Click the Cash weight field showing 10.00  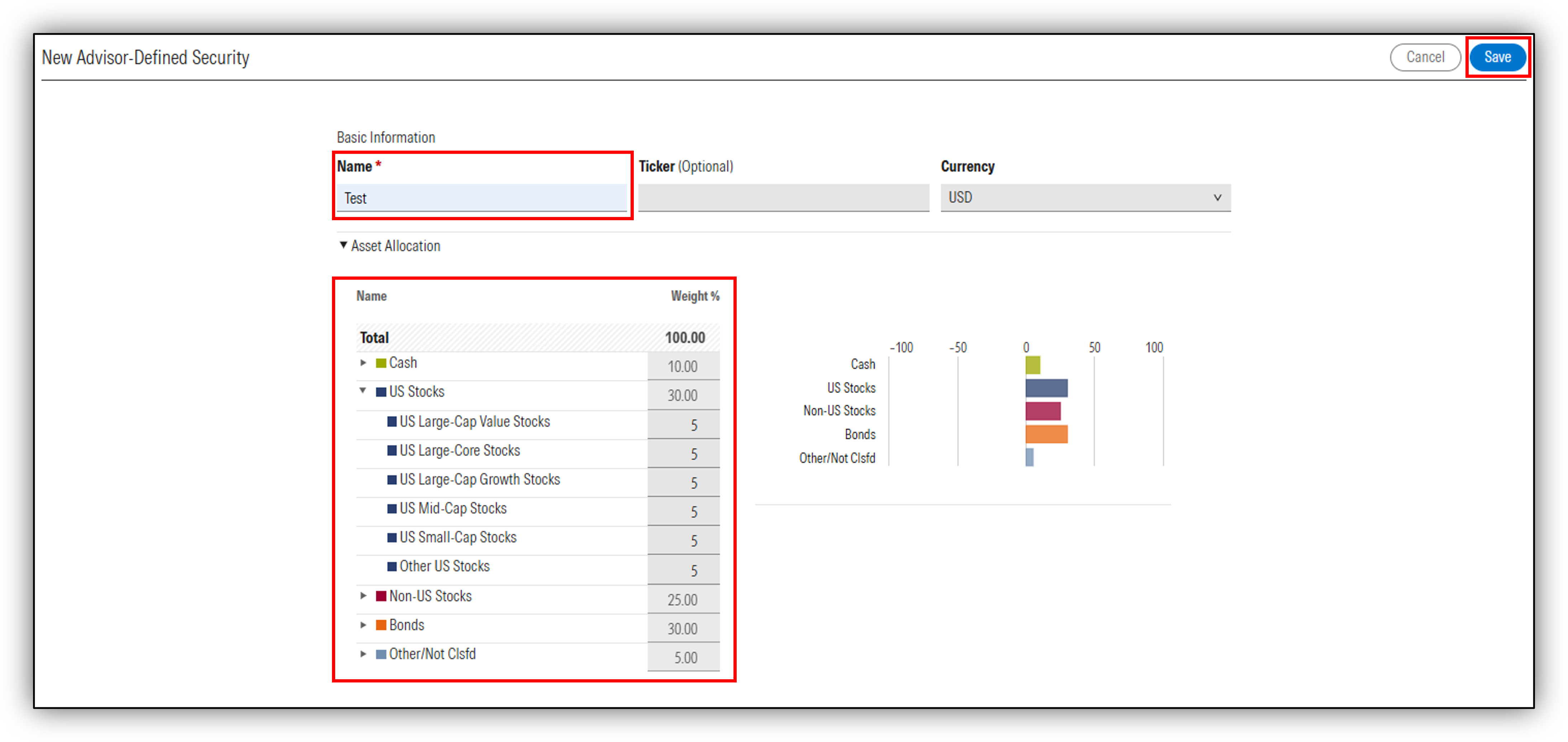click(683, 367)
